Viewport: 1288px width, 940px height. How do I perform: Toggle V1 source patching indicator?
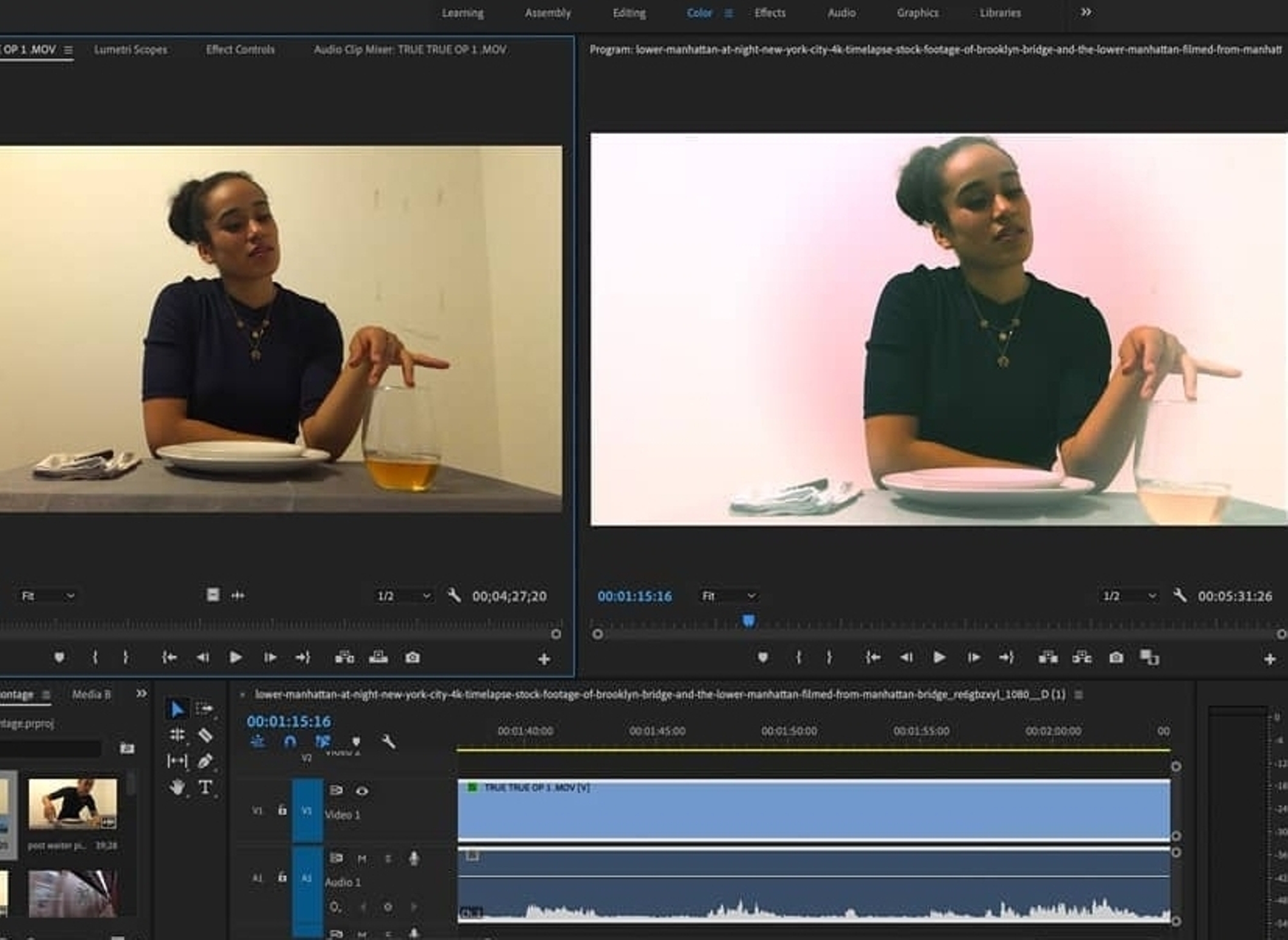click(257, 811)
